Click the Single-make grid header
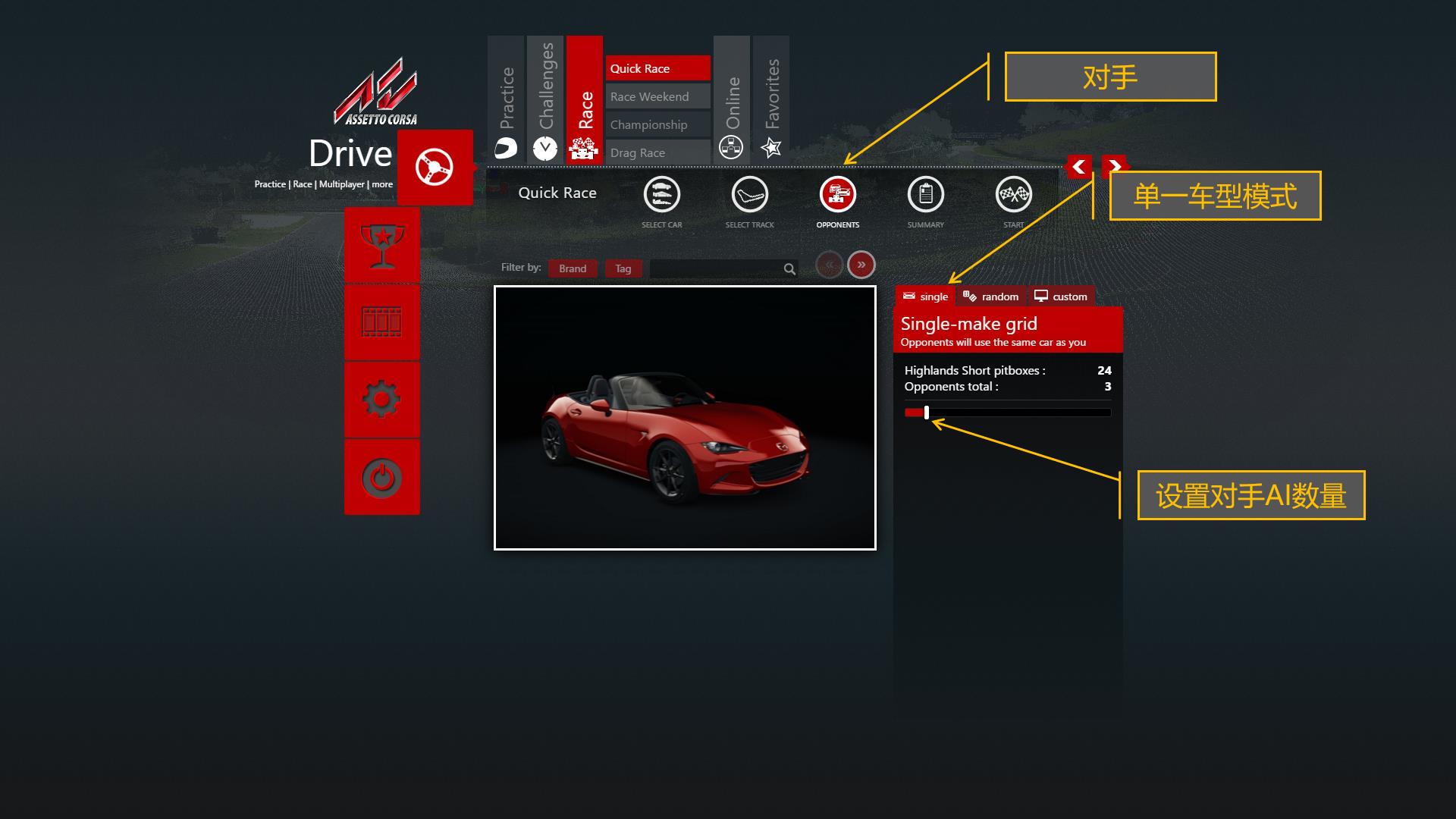 tap(1008, 331)
